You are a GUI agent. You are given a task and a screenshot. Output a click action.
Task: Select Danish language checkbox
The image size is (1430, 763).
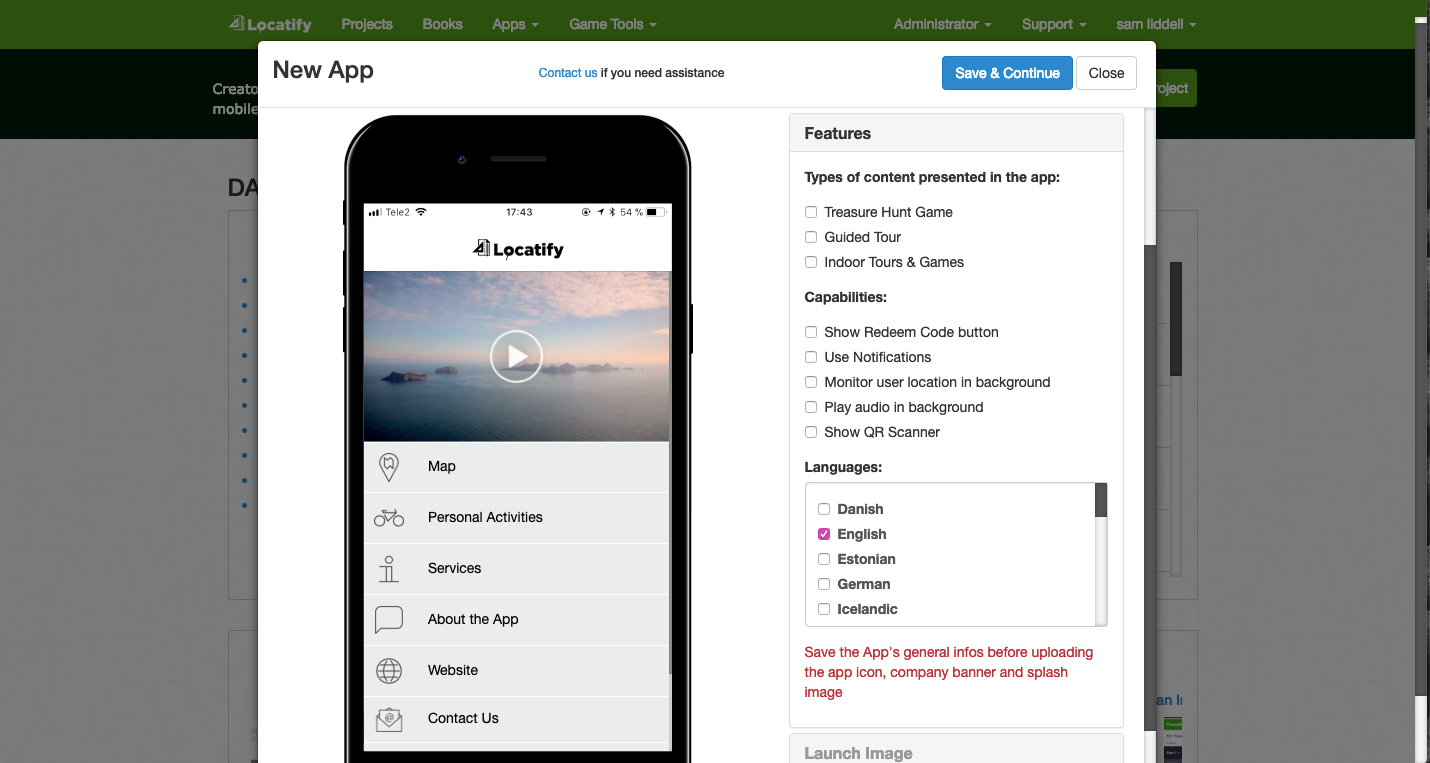[824, 509]
